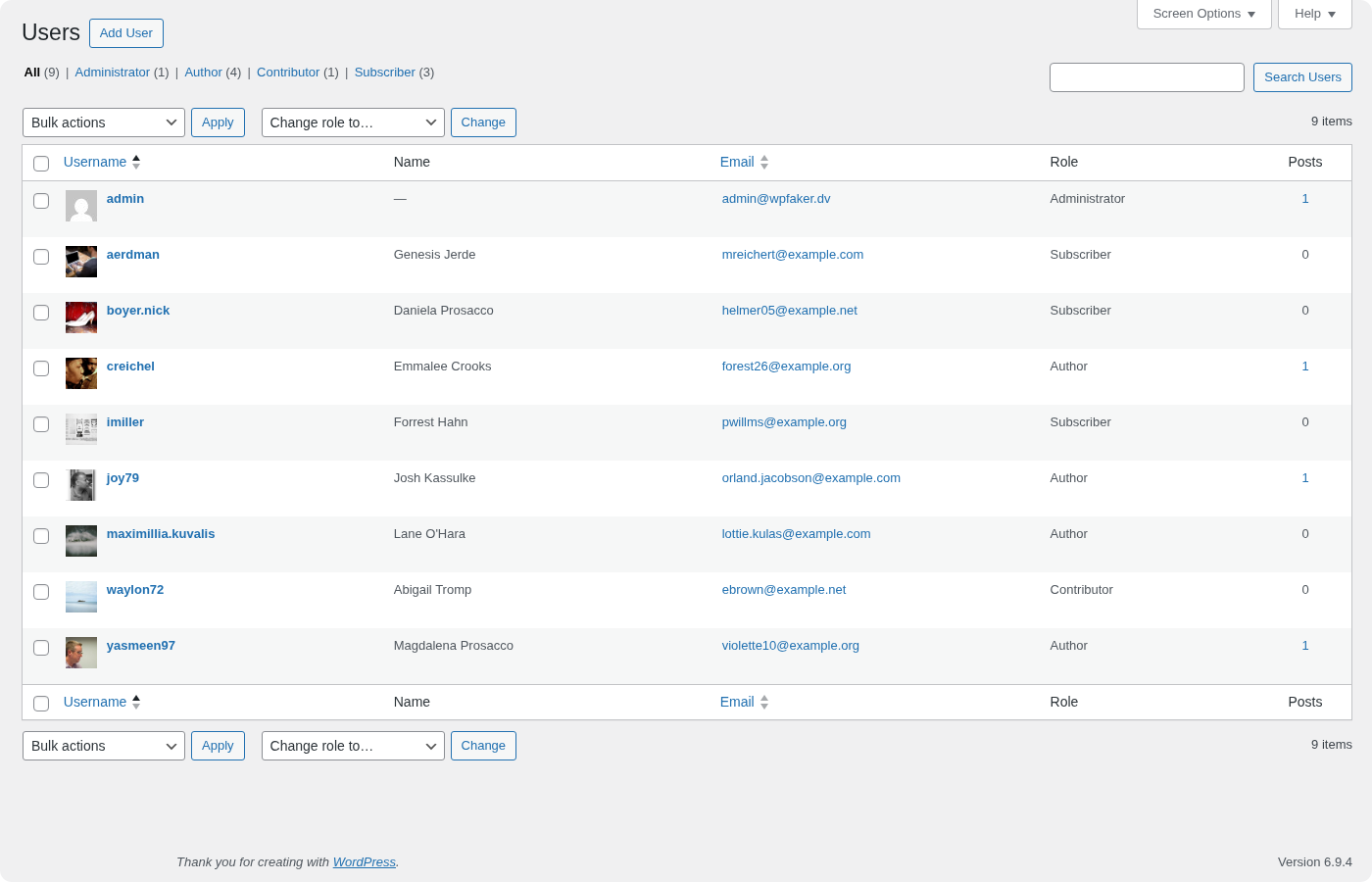The width and height of the screenshot is (1372, 882).
Task: Check the checkbox next to creichel
Action: (41, 367)
